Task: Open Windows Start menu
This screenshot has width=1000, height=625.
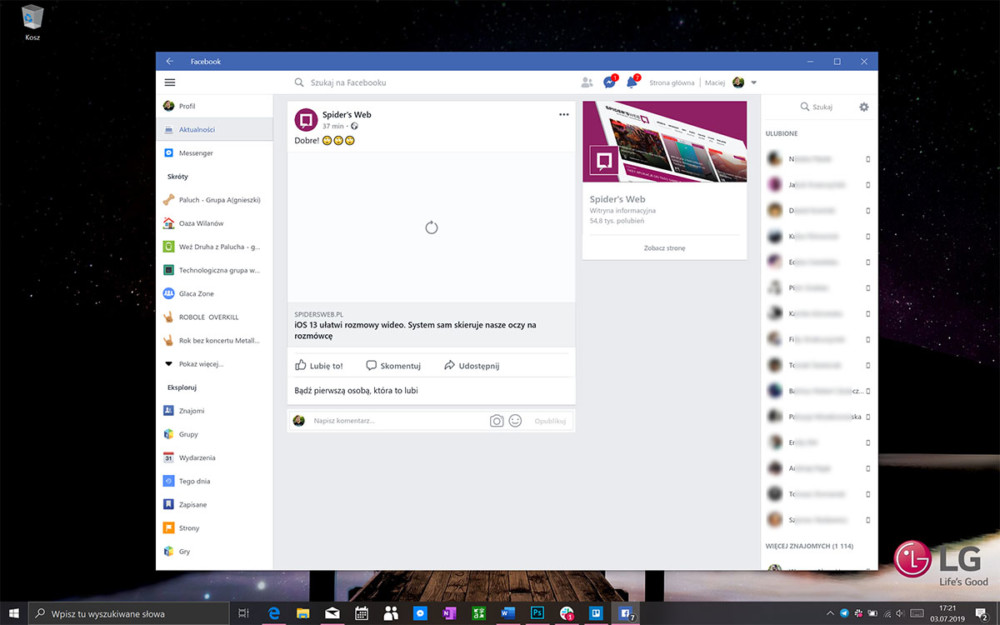Action: click(14, 614)
